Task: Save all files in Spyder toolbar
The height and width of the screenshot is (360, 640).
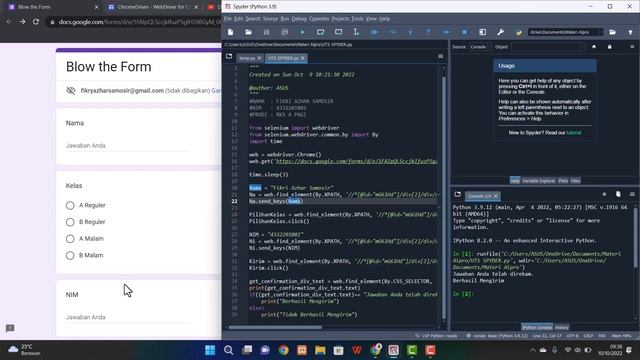Action: [284, 32]
